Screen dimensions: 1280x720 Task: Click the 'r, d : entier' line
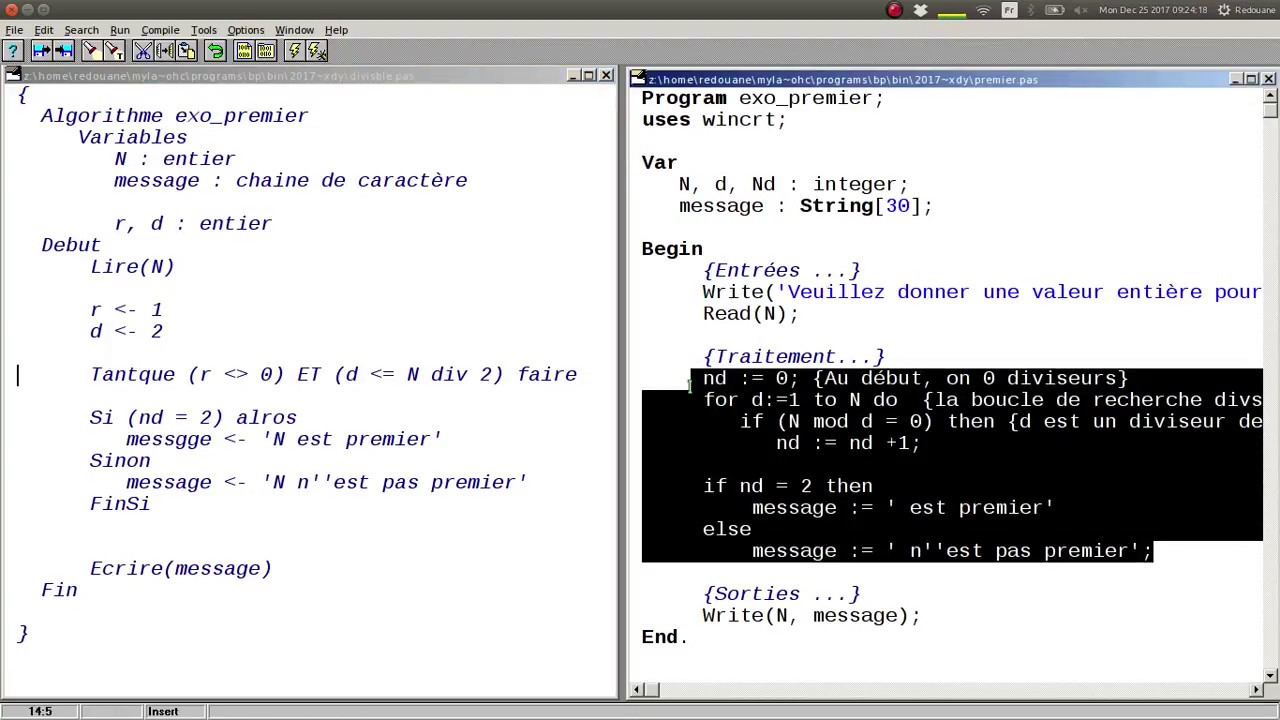[x=193, y=224]
